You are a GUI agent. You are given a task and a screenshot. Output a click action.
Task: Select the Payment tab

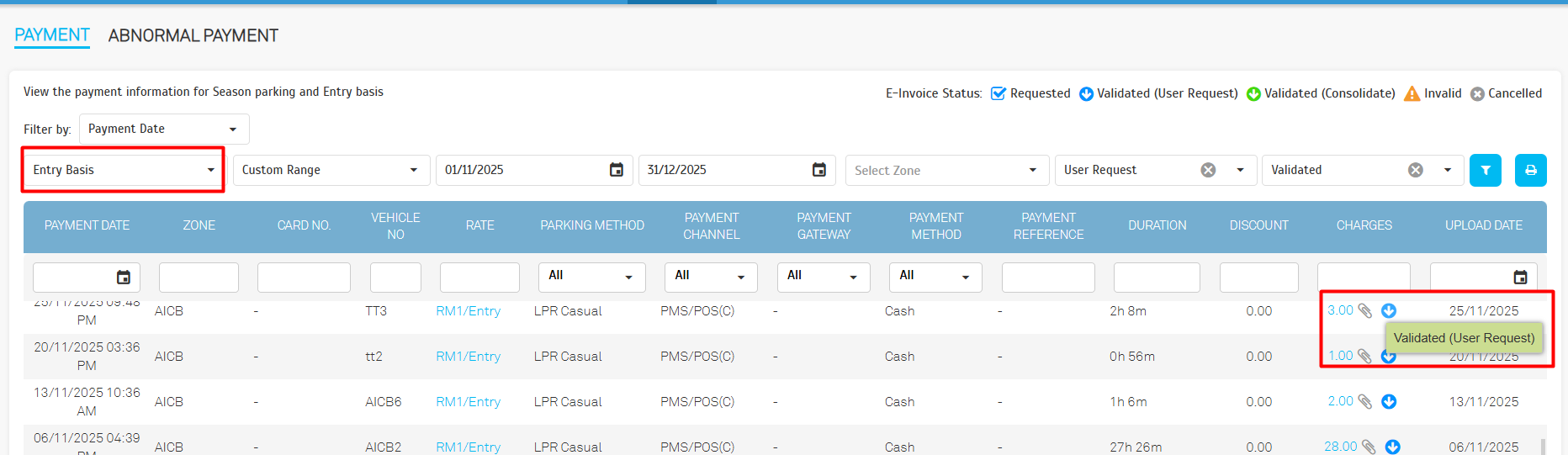(52, 35)
